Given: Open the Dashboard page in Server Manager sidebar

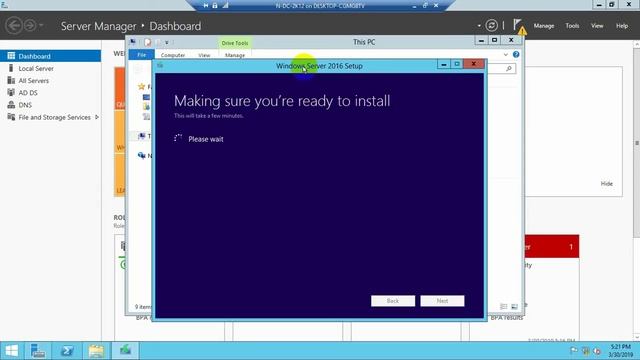Looking at the screenshot, I should (x=50, y=56).
